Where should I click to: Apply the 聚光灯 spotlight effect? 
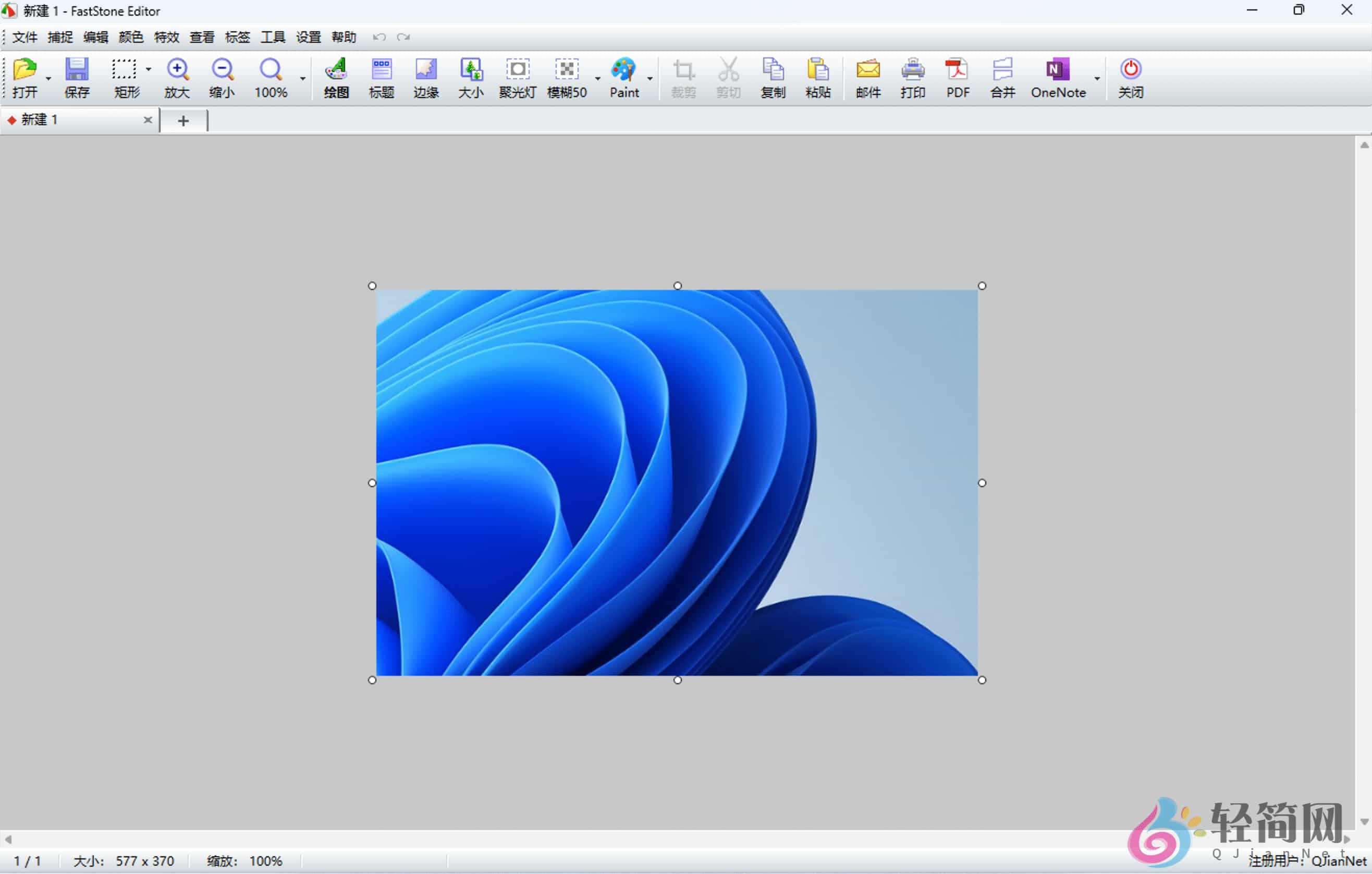pos(517,69)
